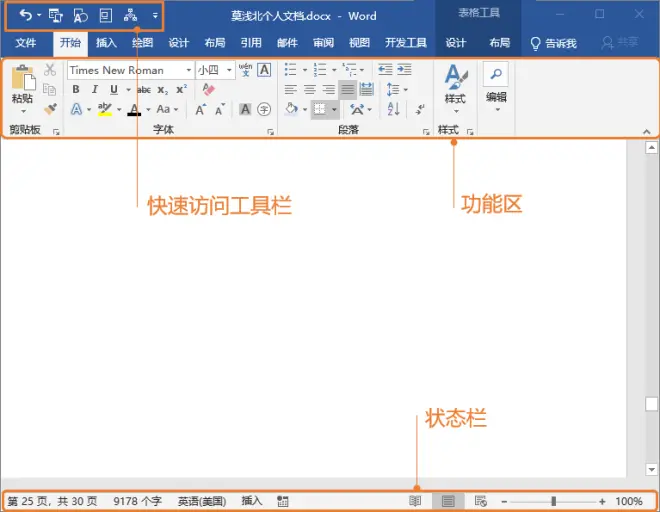Select the Format Painter brush
This screenshot has width=660, height=512.
[50, 109]
